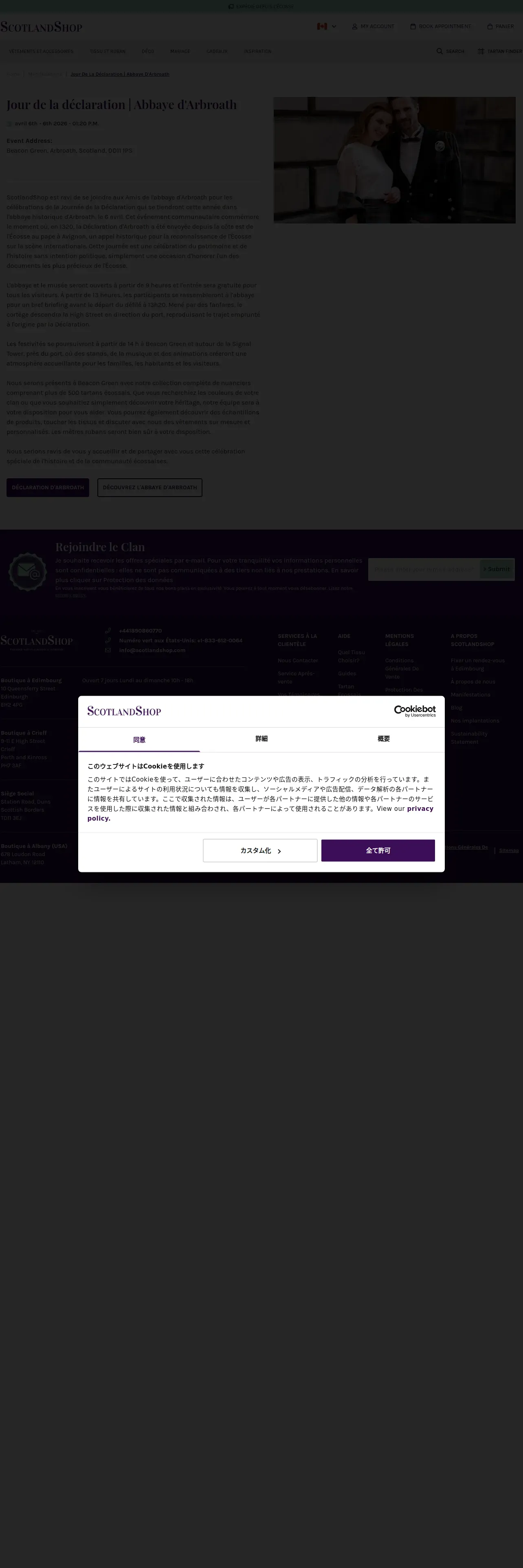Screen dimensions: 523x1568
Task: Open Vêtements et Accessoires menu
Action: [x=41, y=51]
